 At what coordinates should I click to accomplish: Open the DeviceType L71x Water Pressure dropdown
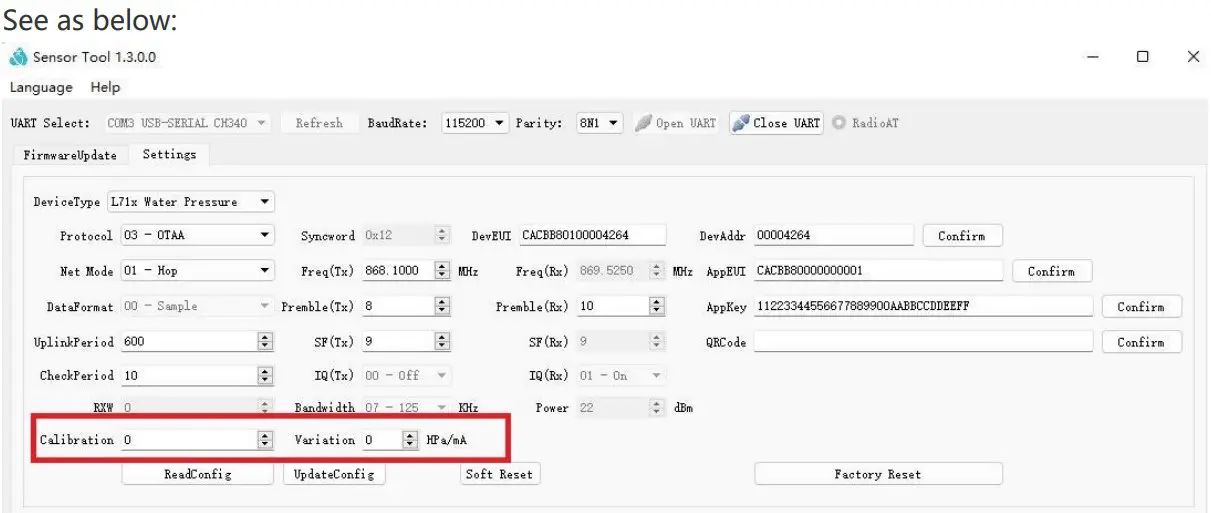tap(190, 202)
